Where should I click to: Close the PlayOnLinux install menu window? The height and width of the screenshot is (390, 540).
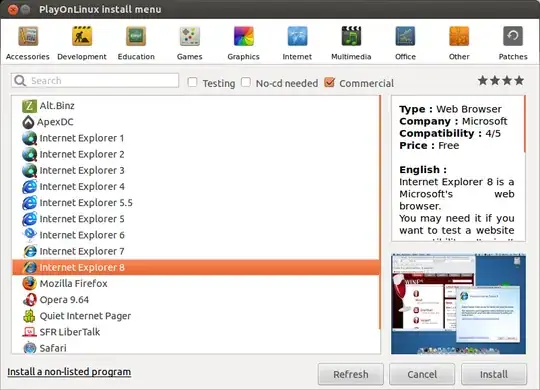pyautogui.click(x=13, y=10)
